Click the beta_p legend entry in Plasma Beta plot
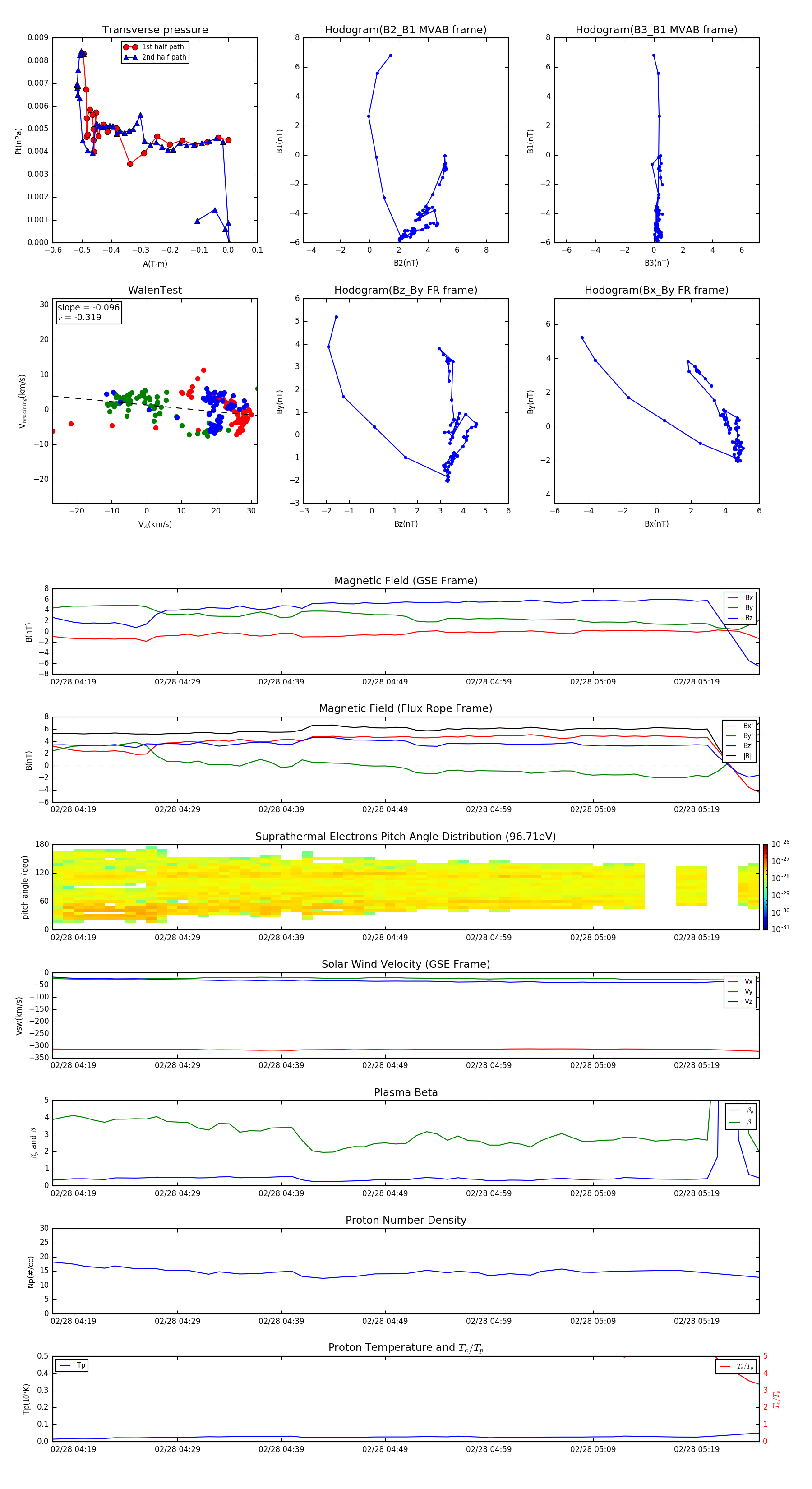This screenshot has width=812, height=1489. coord(741,1110)
